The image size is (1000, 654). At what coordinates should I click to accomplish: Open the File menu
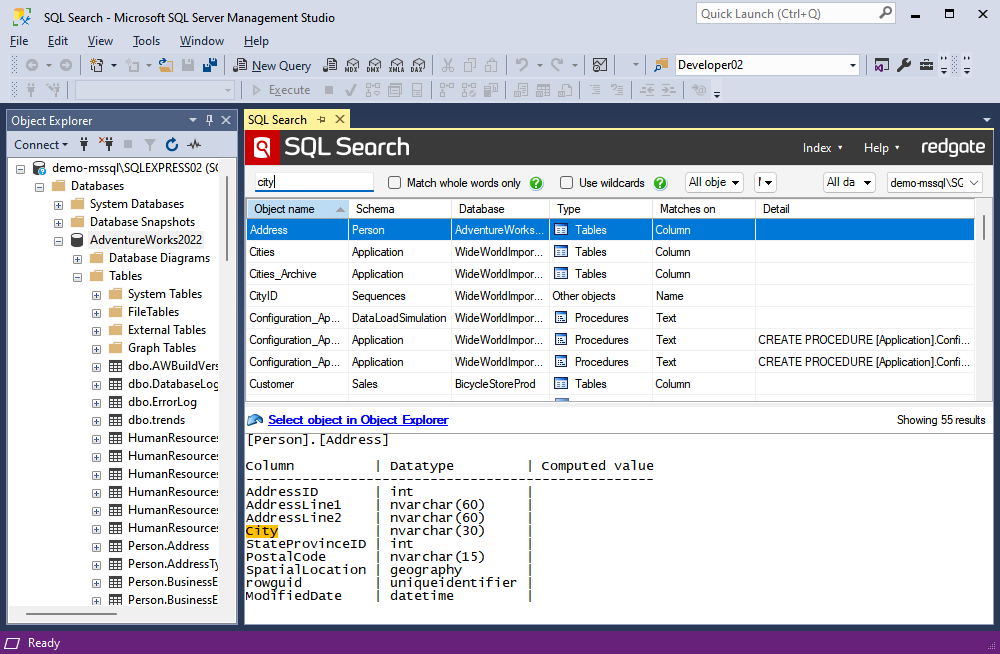[19, 41]
